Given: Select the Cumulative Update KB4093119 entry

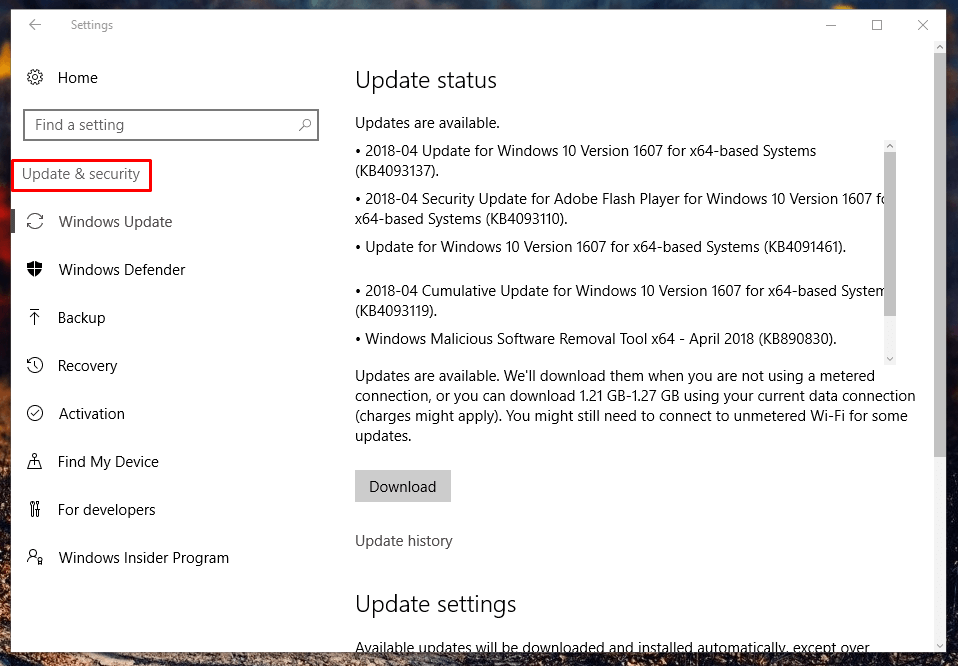Looking at the screenshot, I should click(620, 301).
